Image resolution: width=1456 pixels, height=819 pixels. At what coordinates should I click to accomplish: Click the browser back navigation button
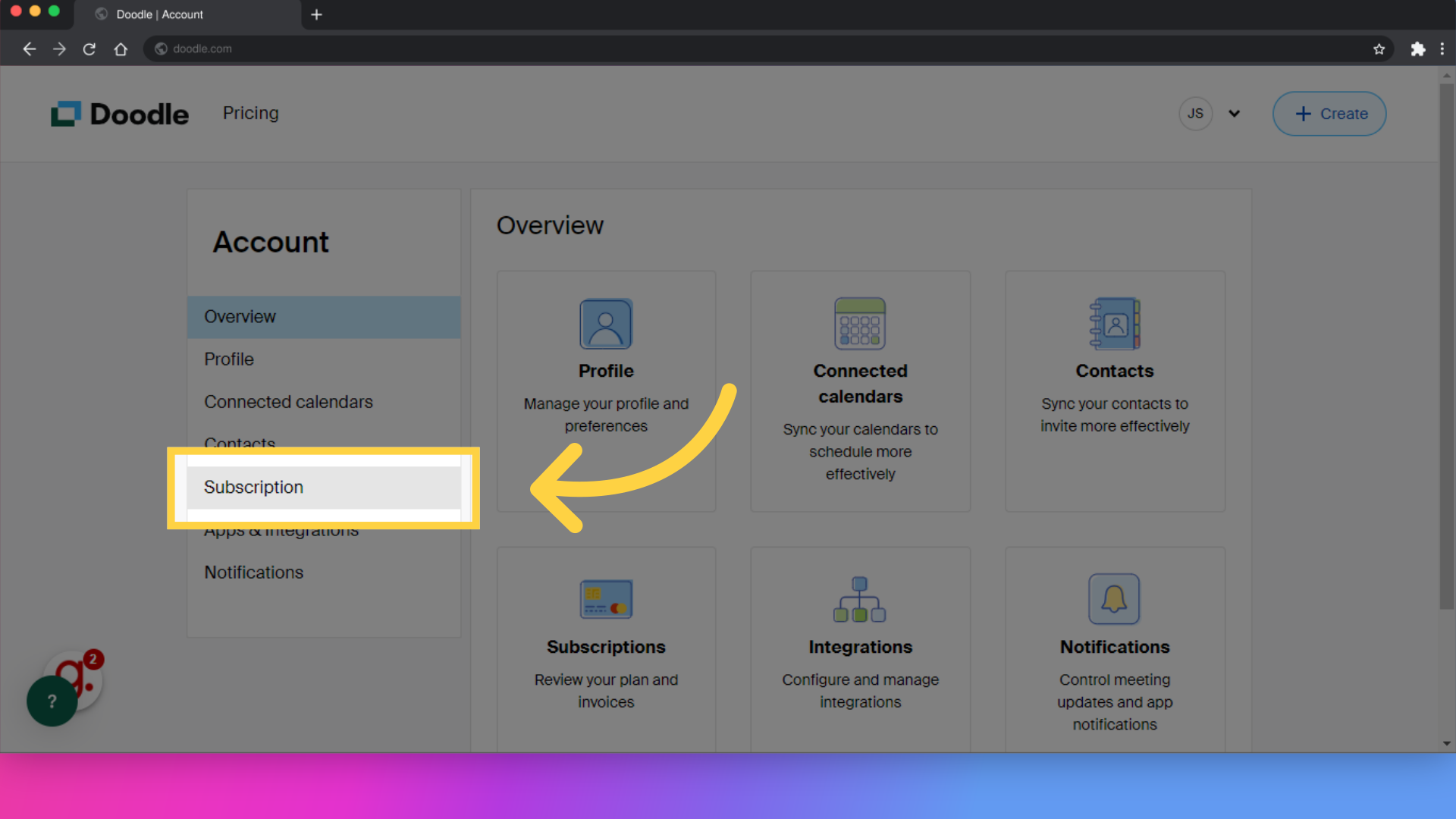tap(29, 48)
